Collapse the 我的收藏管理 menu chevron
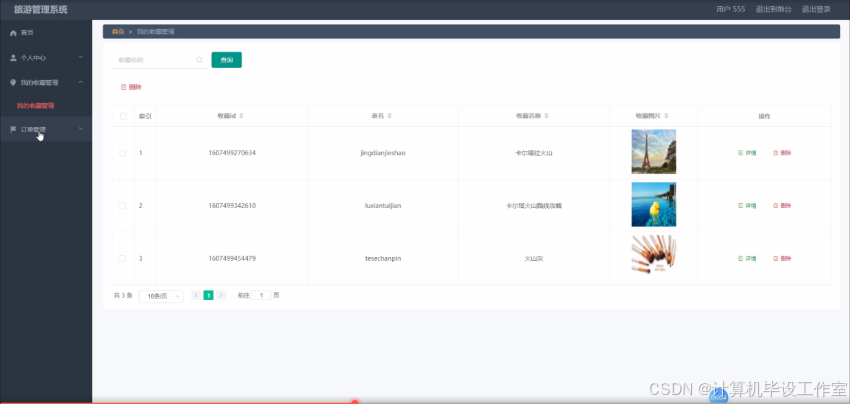This screenshot has height=404, width=851. [80, 82]
